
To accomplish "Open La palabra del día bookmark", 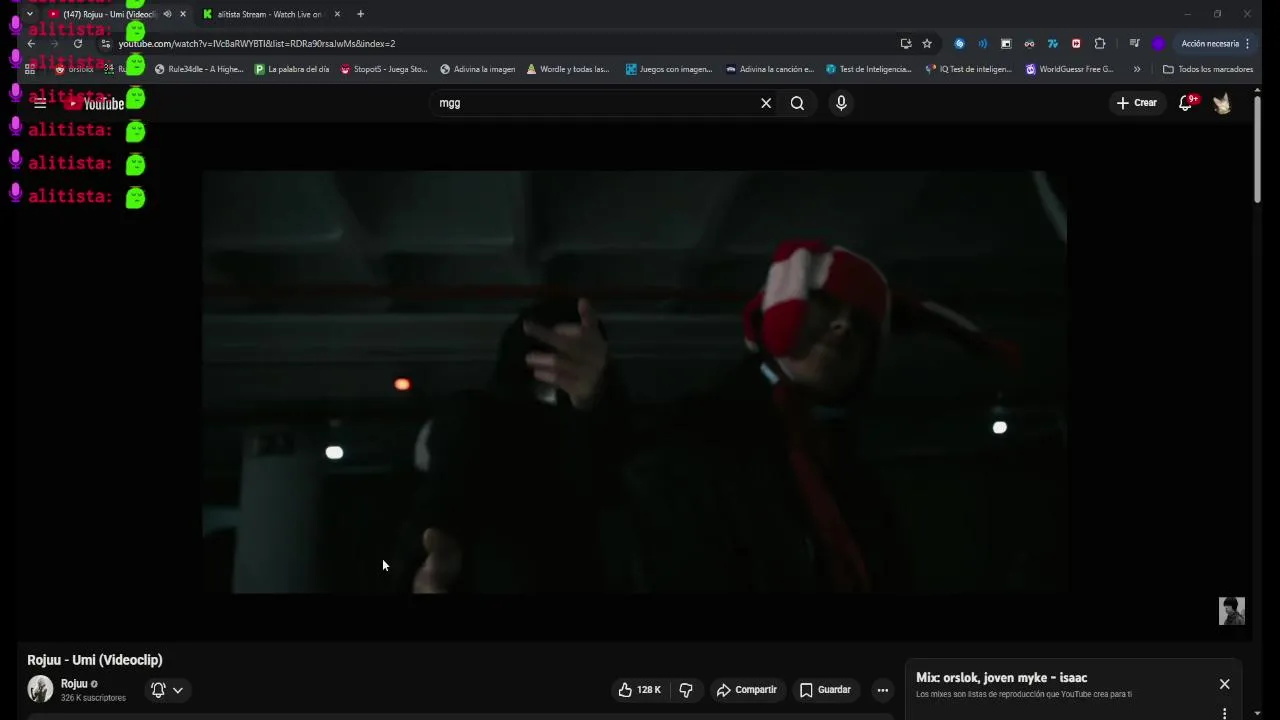I will click(x=292, y=69).
